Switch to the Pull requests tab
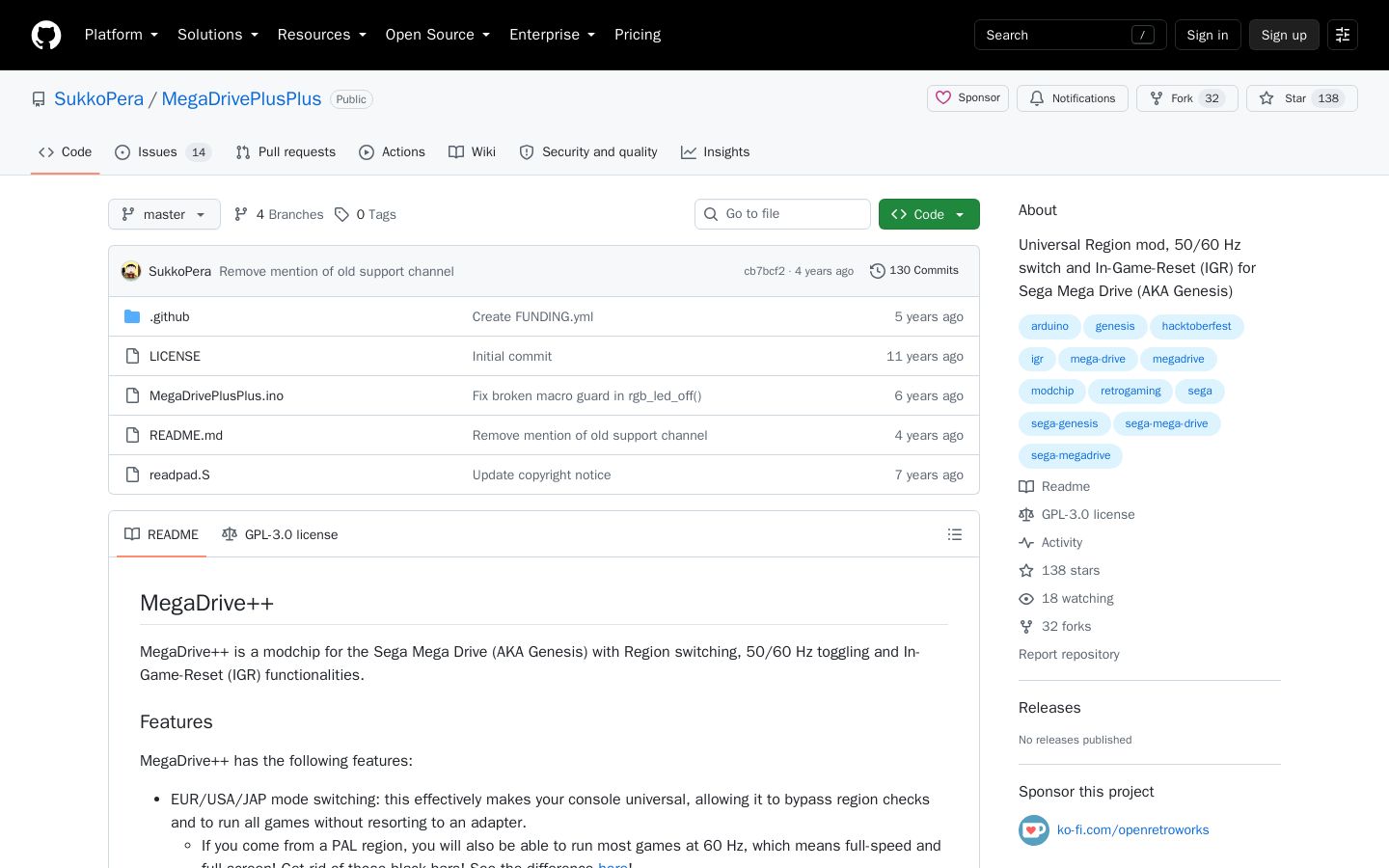This screenshot has height=868, width=1389. tap(286, 152)
